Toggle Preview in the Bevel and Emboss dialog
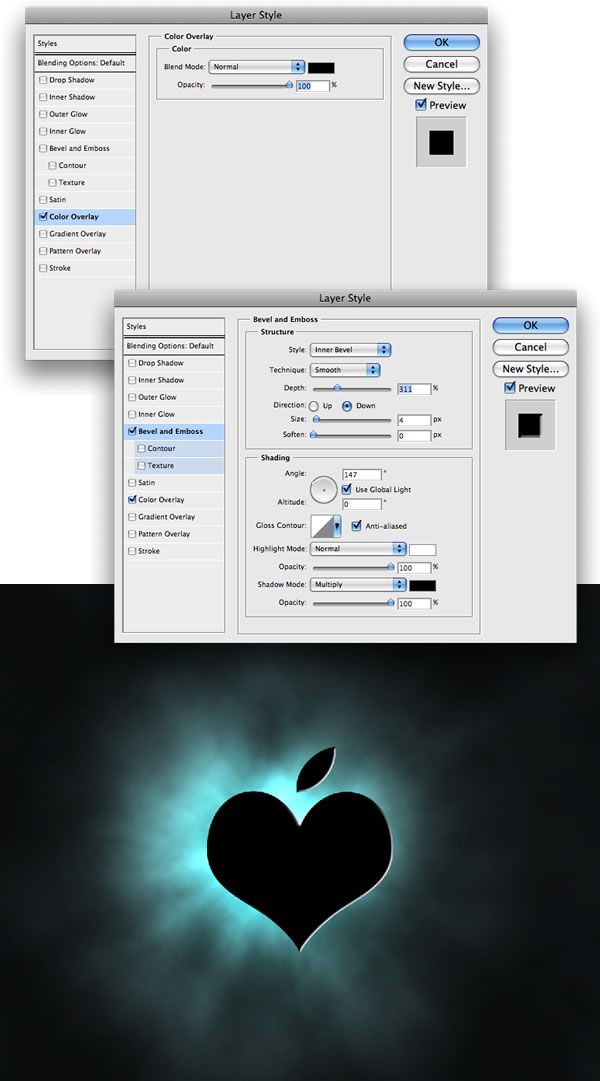 [x=510, y=387]
